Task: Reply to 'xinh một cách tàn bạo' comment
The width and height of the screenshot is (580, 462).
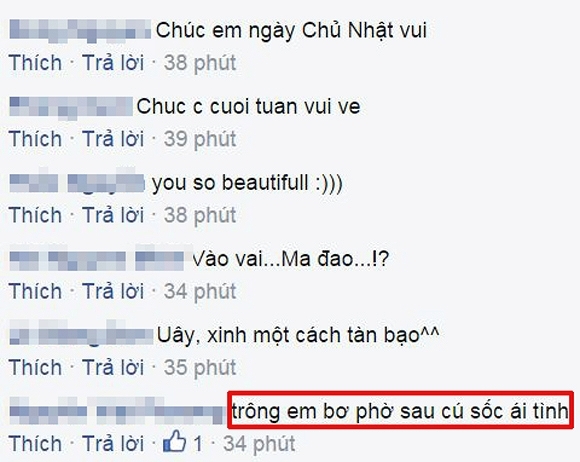Action: pos(113,367)
